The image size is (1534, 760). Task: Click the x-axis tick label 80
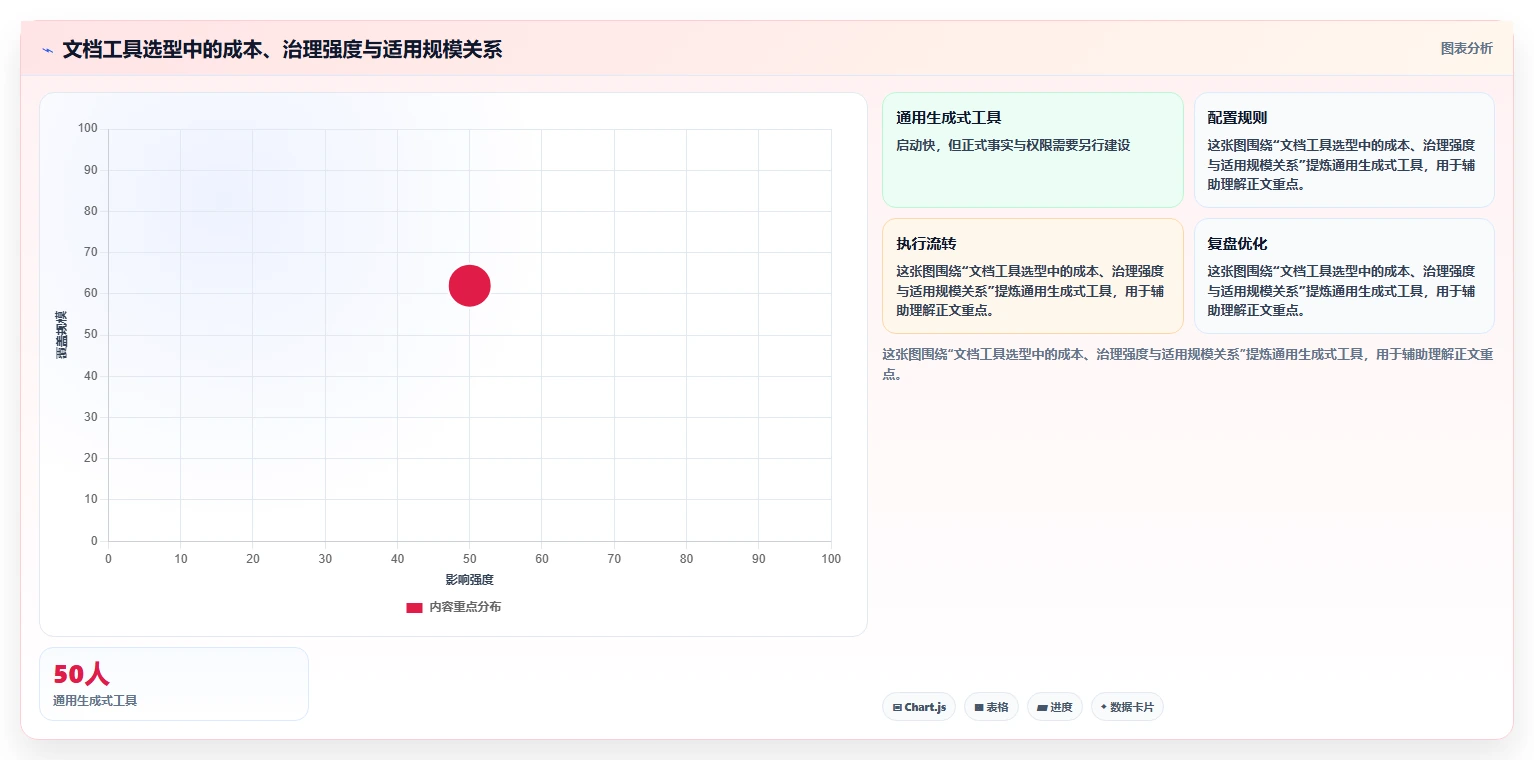[686, 559]
